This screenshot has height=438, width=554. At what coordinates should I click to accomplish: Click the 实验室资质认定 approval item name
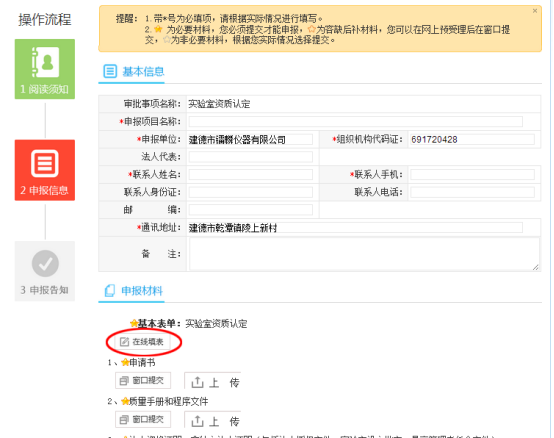pyautogui.click(x=219, y=104)
